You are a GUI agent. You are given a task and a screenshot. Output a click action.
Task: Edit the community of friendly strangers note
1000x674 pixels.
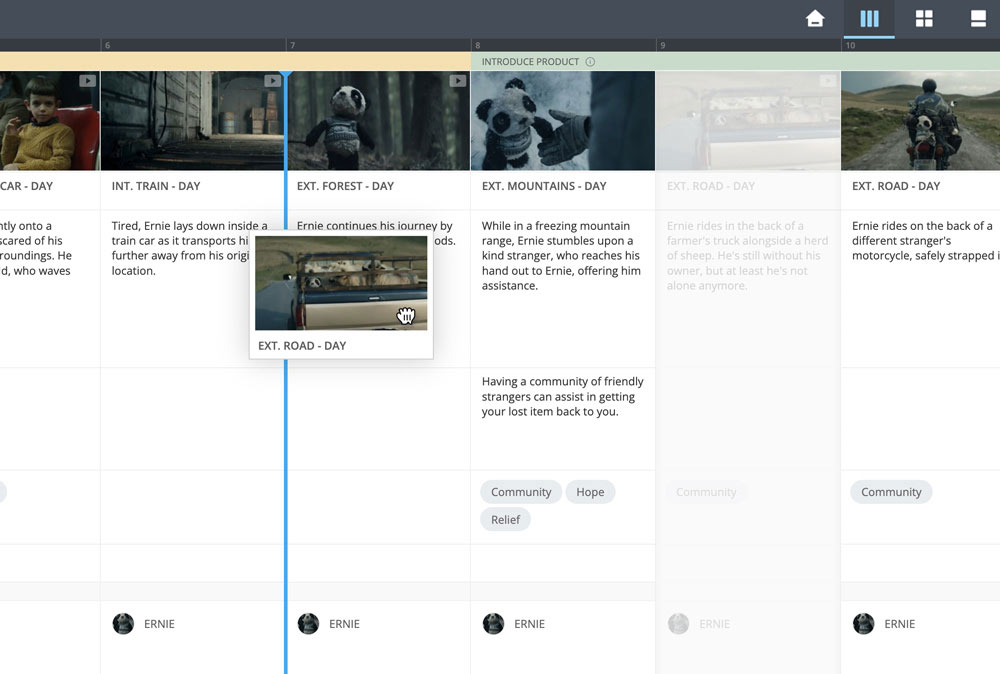pos(562,397)
